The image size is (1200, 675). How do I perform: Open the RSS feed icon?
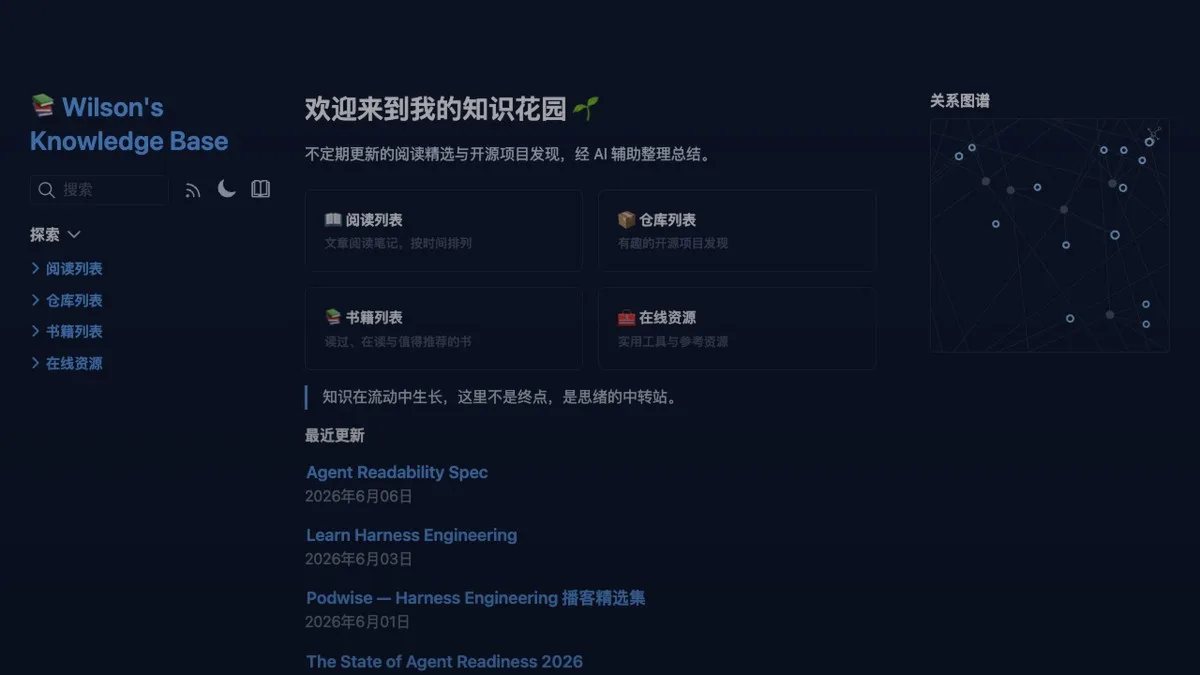193,190
